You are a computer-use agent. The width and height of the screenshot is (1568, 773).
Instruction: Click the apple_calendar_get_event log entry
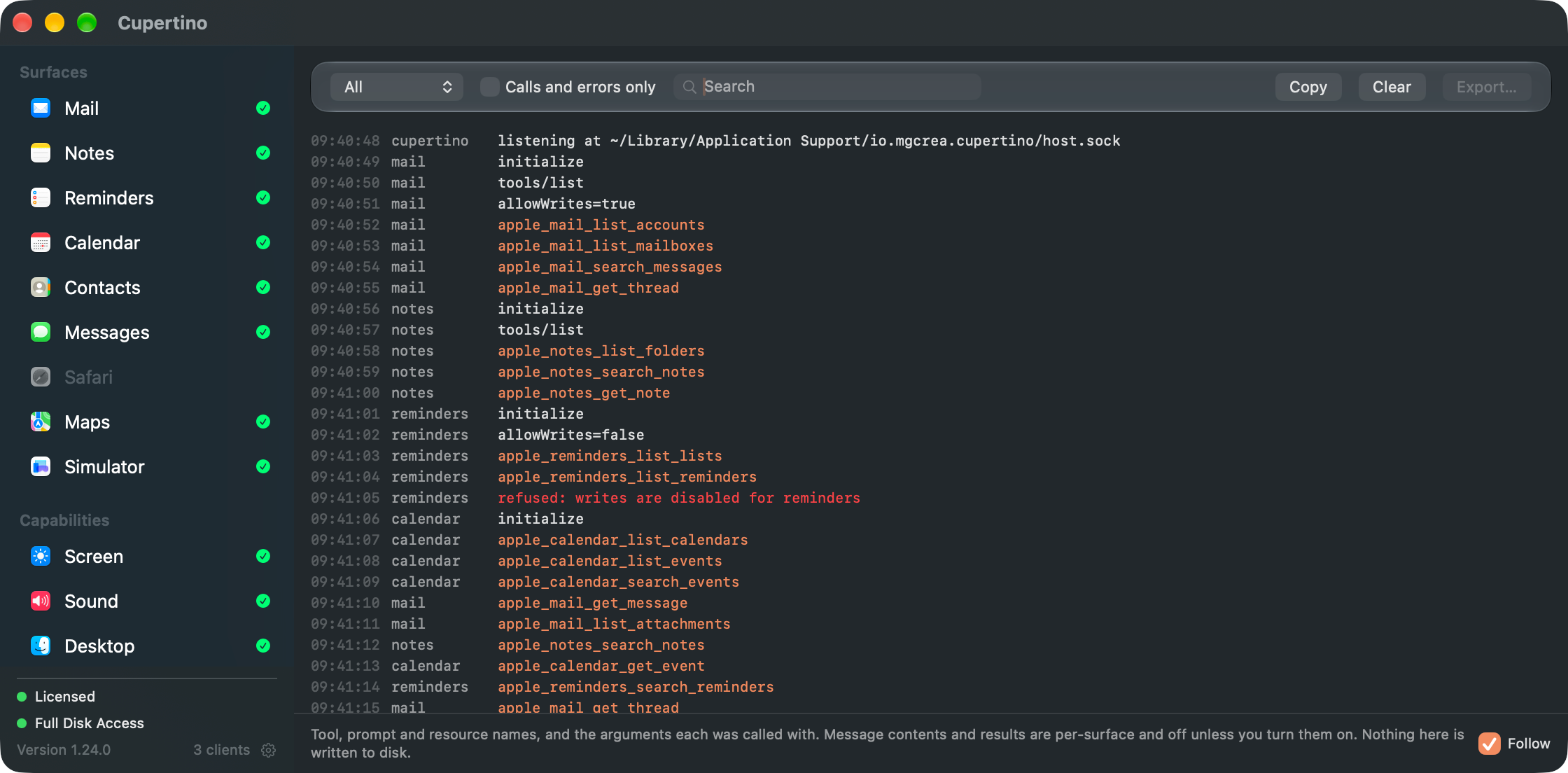601,666
